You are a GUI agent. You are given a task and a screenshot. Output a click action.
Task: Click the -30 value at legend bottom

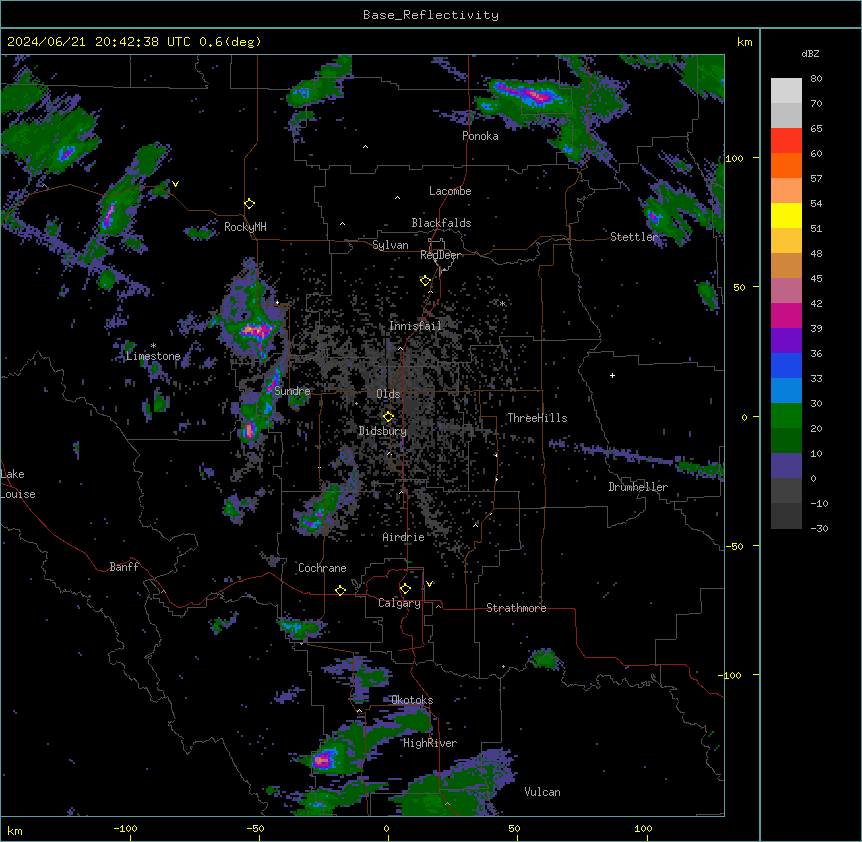pos(819,528)
